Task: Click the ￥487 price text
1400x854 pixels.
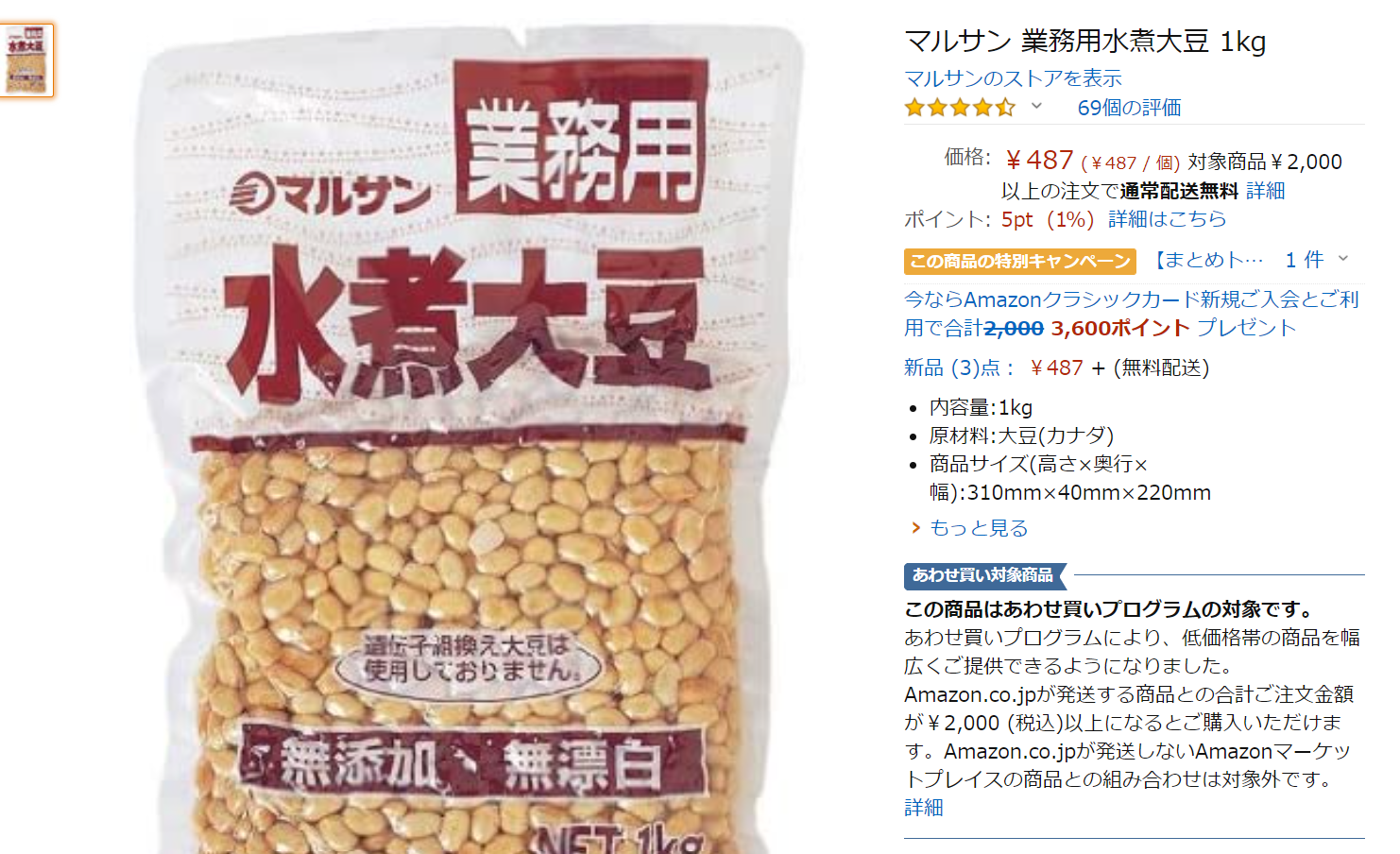Action: click(1039, 161)
